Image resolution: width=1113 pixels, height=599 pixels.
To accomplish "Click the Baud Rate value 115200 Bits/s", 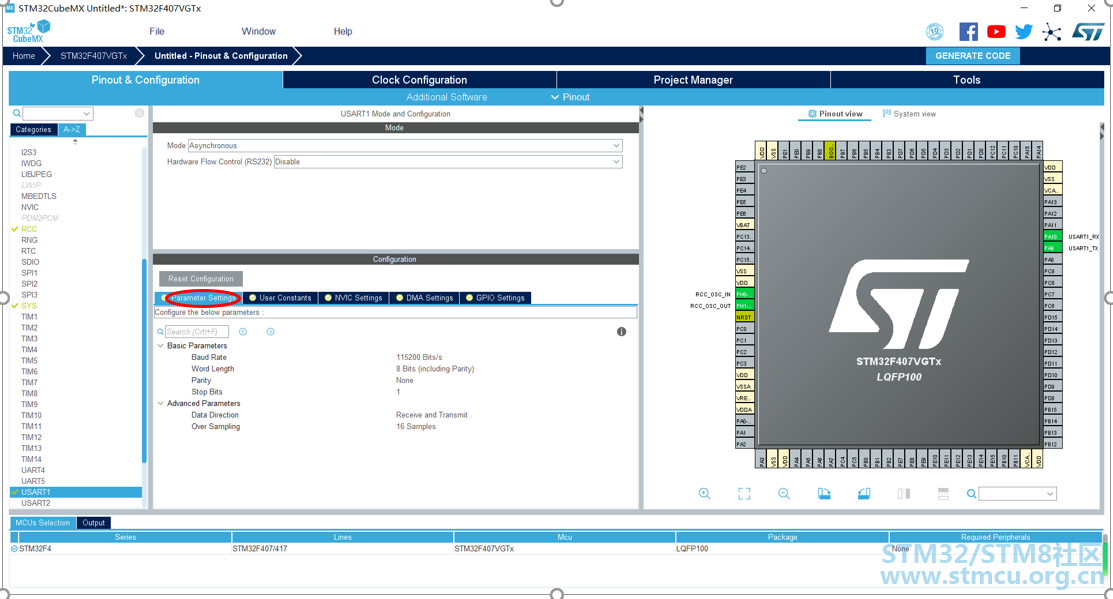I will pos(419,357).
